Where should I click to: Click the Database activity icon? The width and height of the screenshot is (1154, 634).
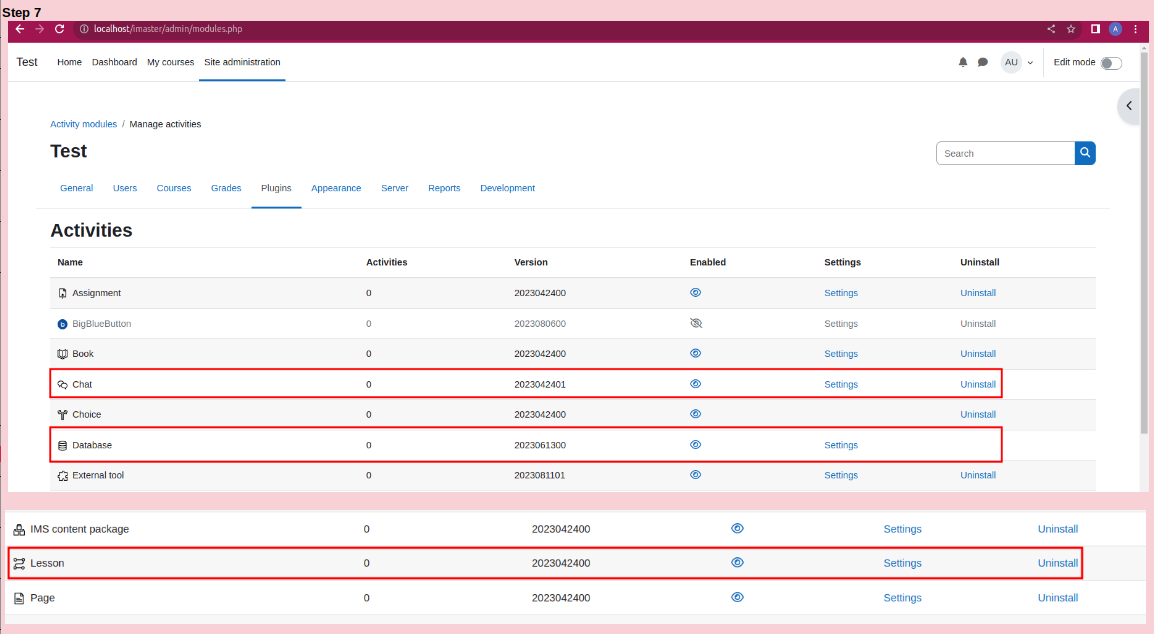(63, 445)
